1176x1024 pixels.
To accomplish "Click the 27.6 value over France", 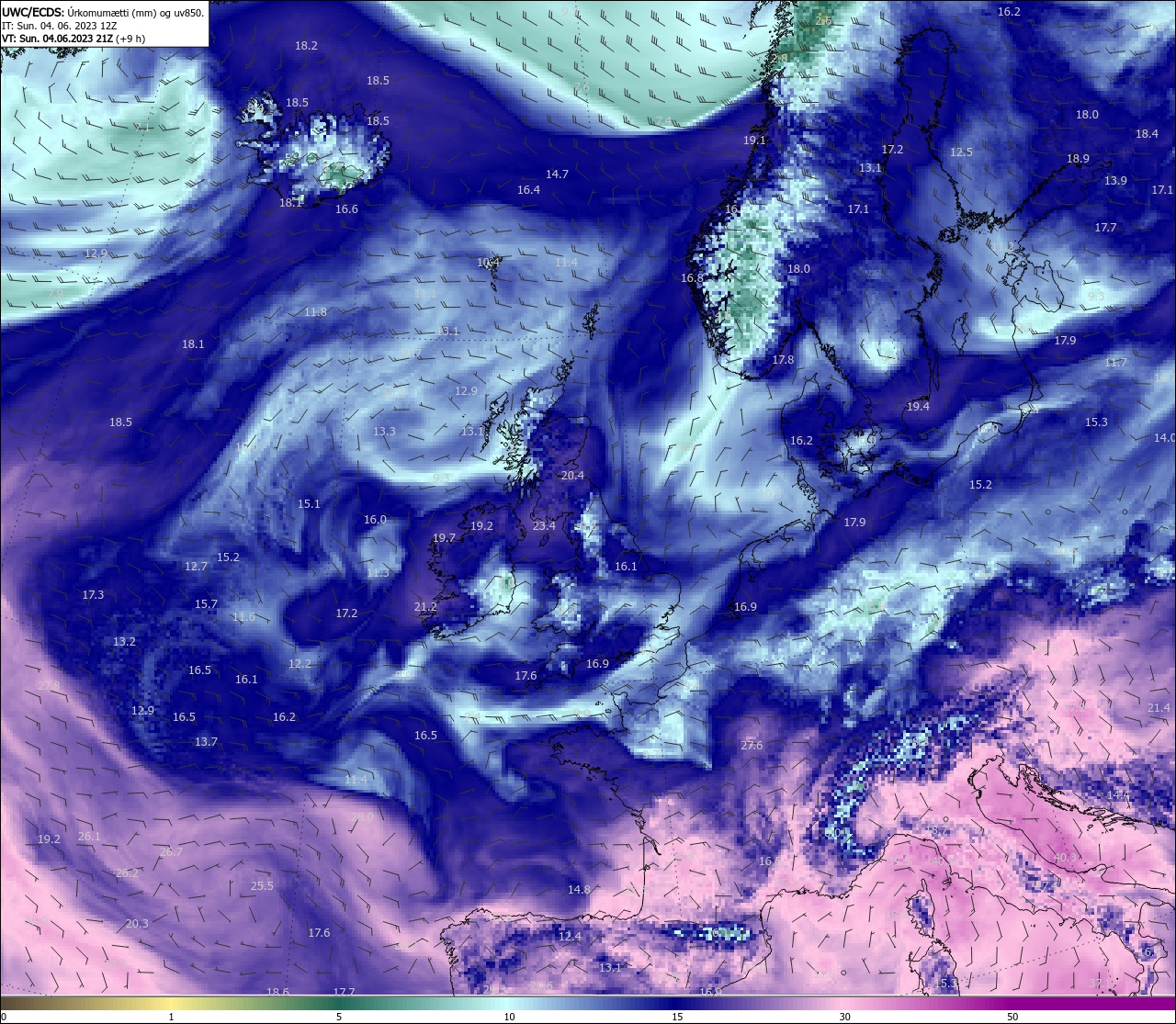I will pos(752,746).
